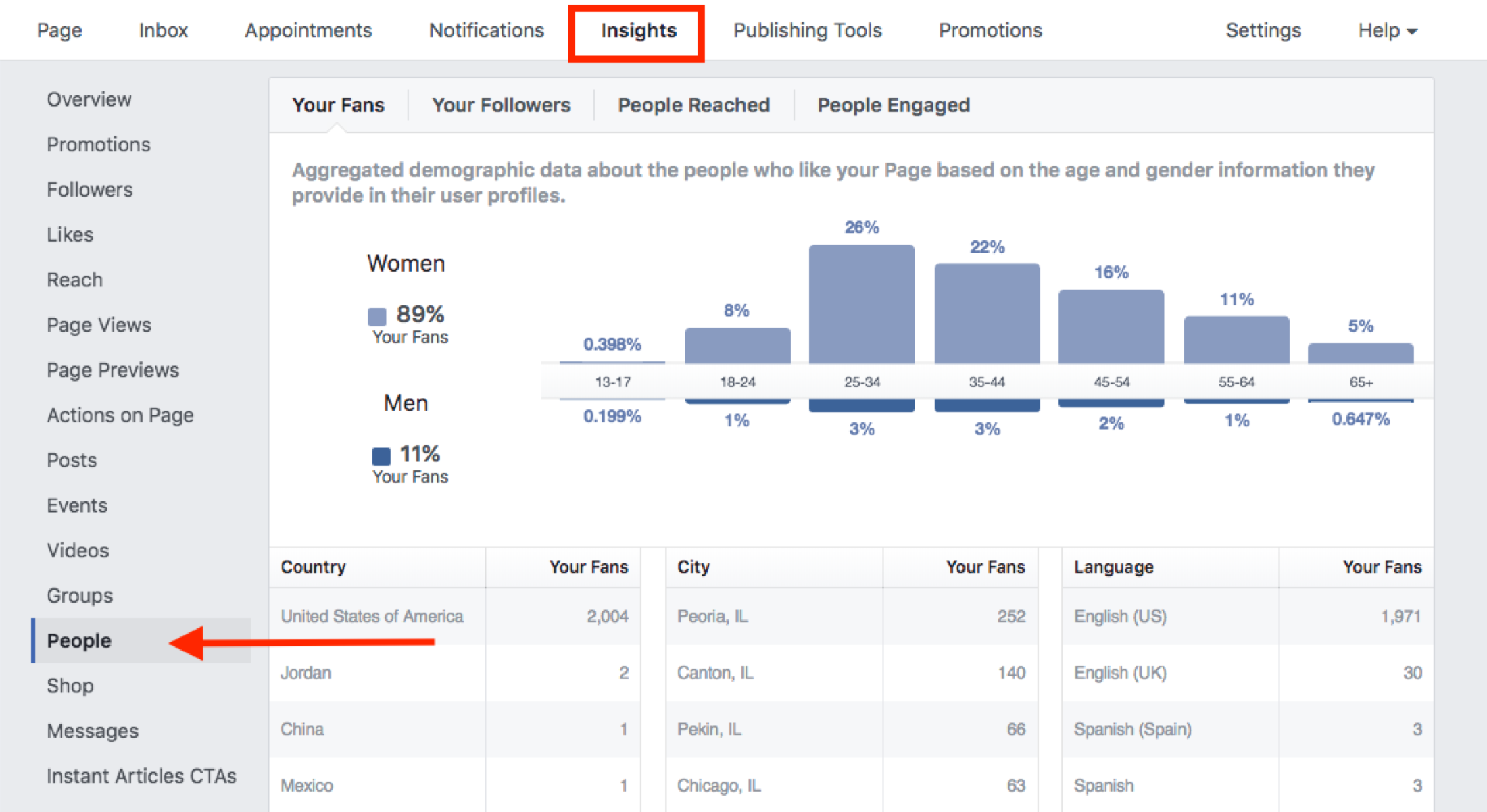Click the women 25-34 bar showing 26%
The width and height of the screenshot is (1487, 812).
click(862, 304)
